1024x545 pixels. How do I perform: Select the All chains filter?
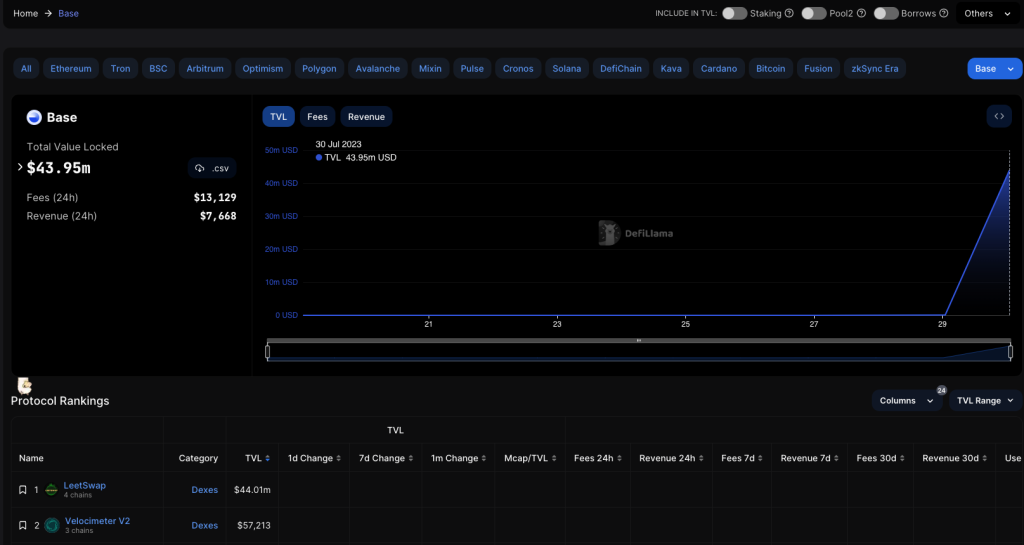[26, 69]
